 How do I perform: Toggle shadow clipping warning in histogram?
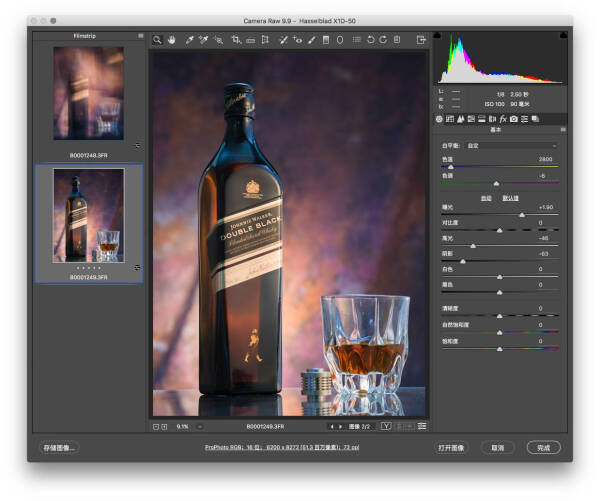click(437, 36)
